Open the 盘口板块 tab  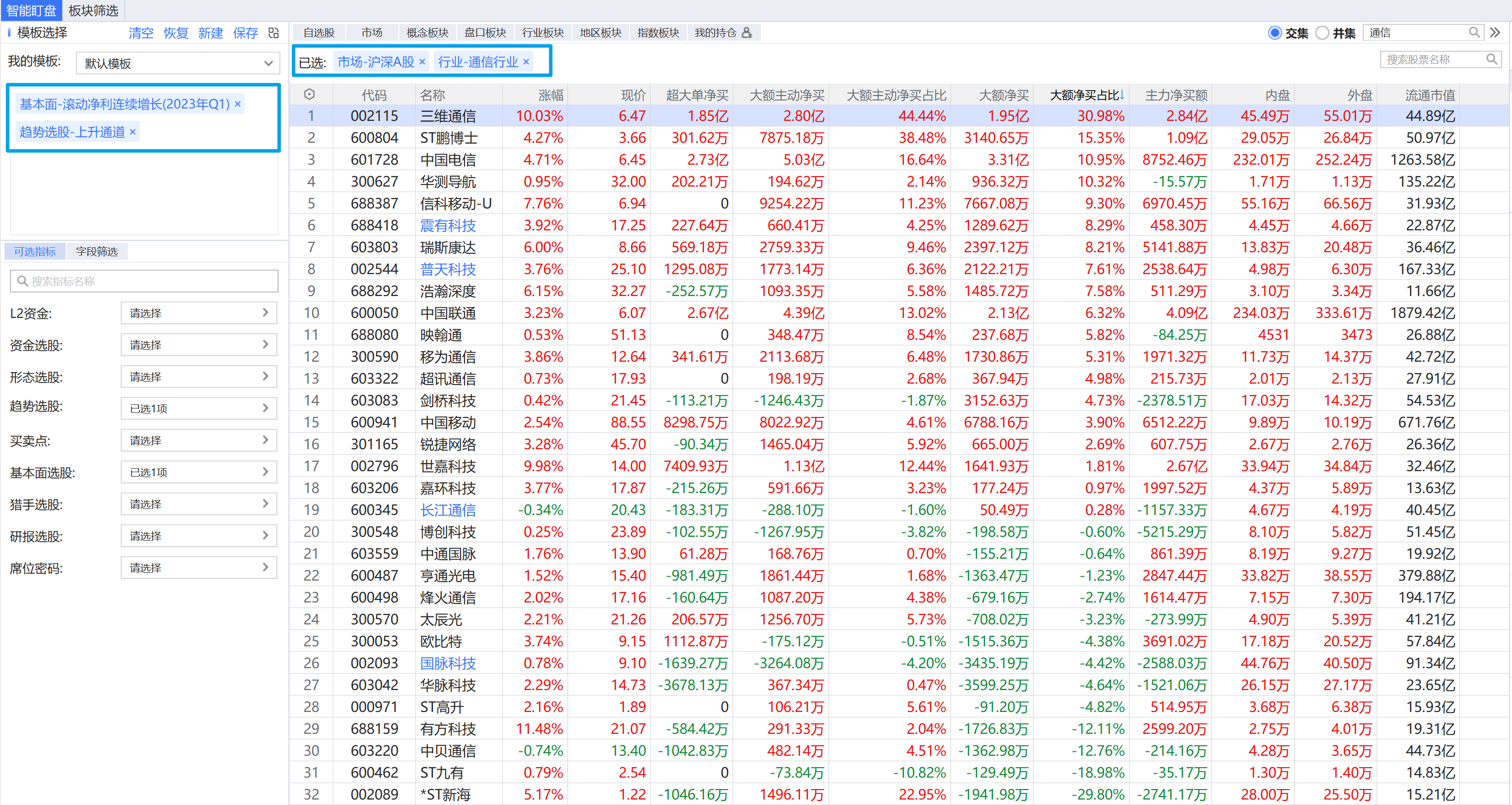coord(485,32)
